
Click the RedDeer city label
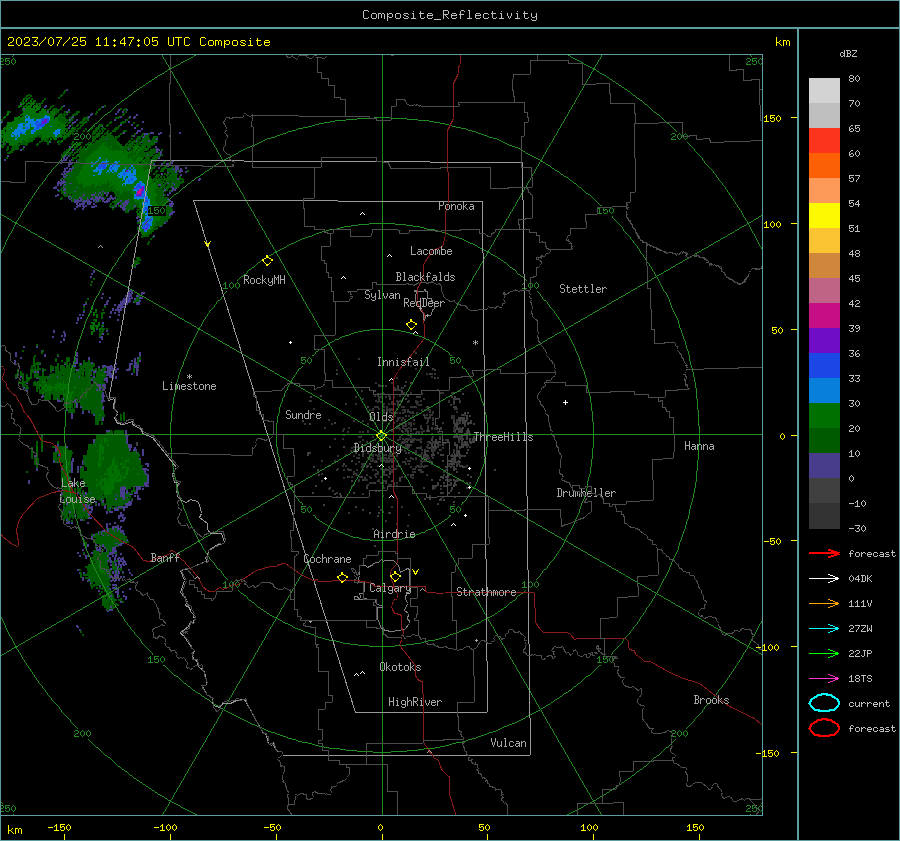pos(424,303)
